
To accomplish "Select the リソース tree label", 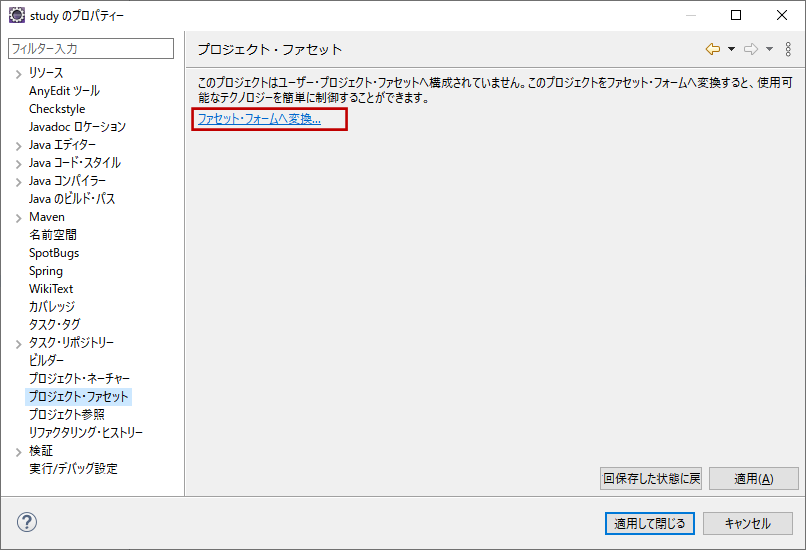I will tap(46, 73).
